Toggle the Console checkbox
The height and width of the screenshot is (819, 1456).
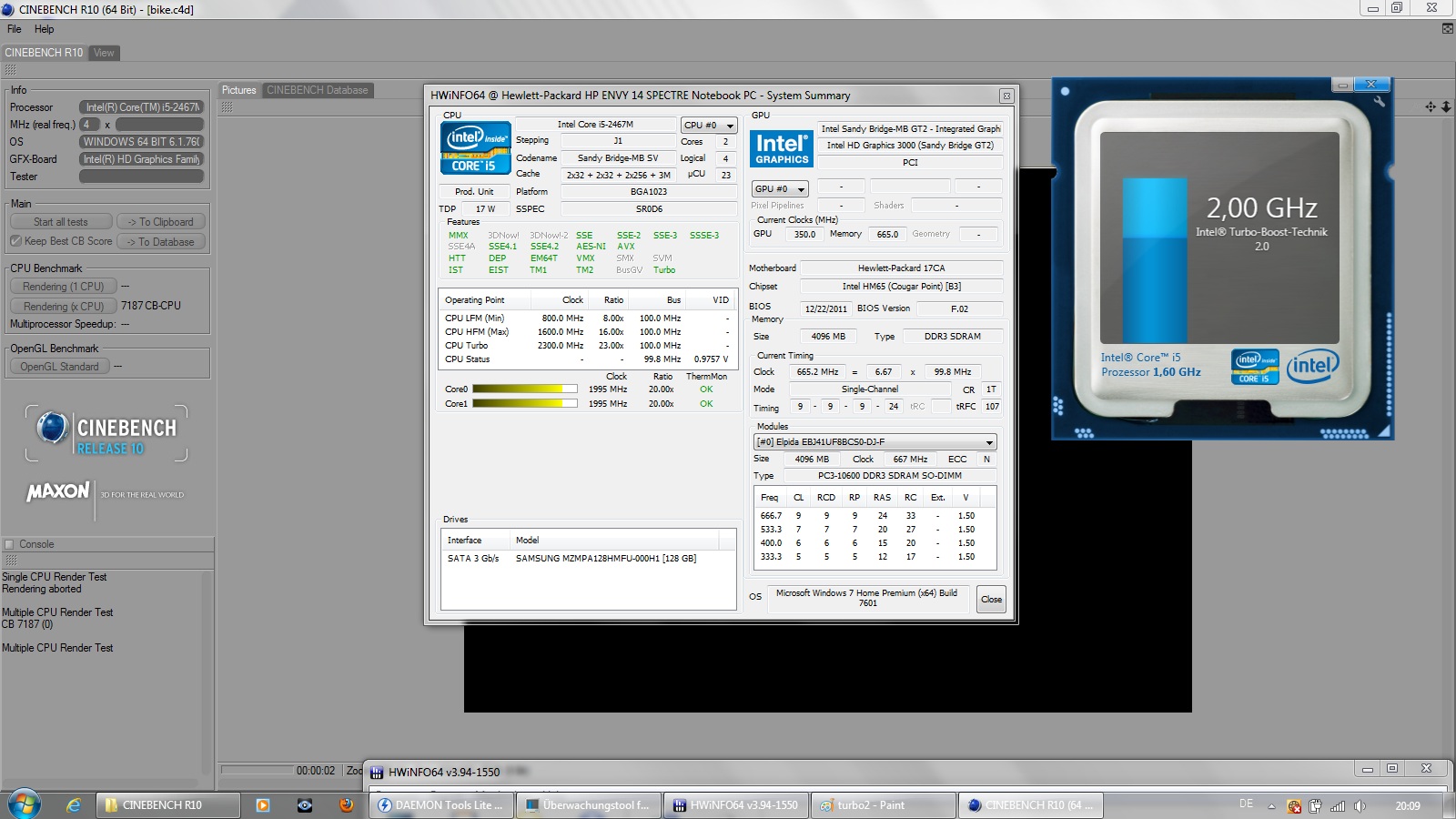click(x=9, y=544)
